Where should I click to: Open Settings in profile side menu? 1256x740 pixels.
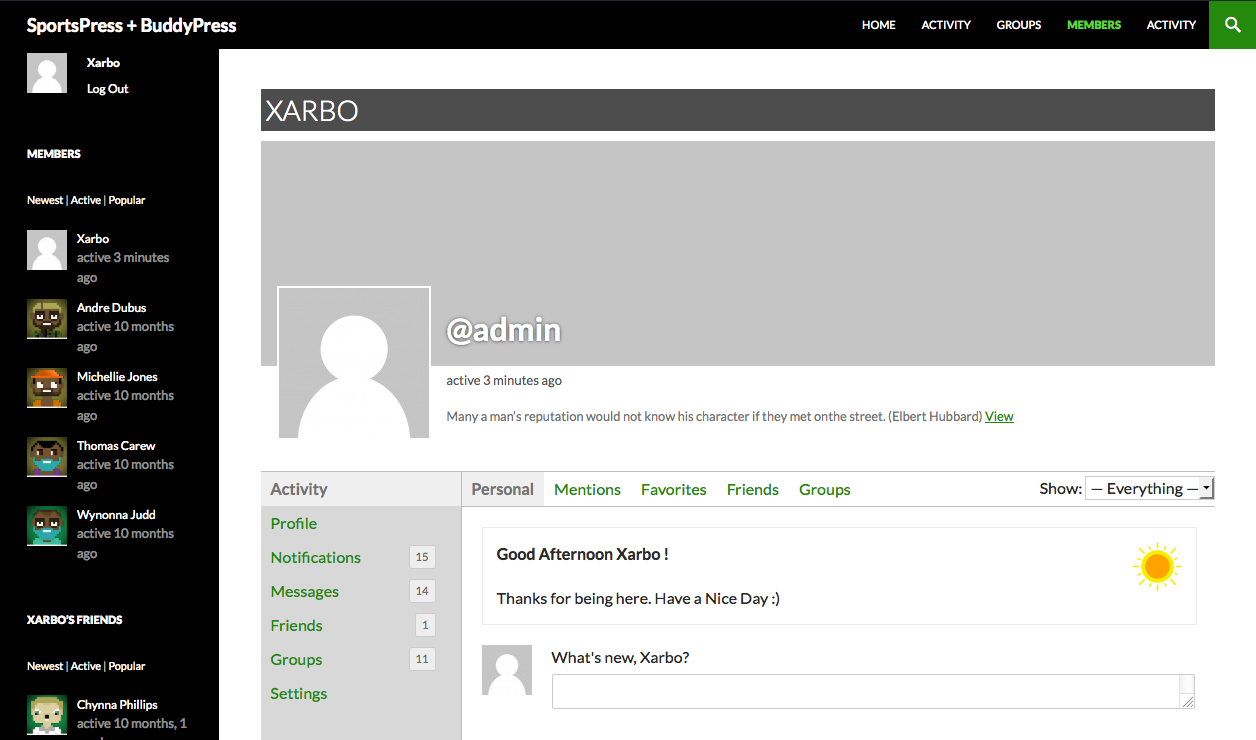tap(298, 693)
